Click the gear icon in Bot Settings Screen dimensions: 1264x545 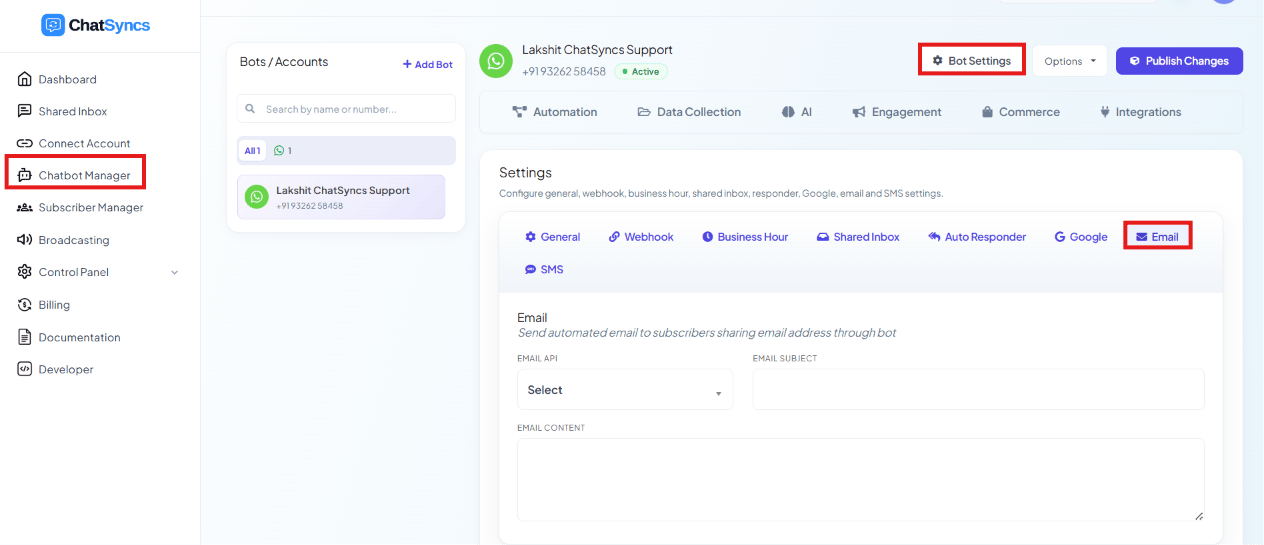click(938, 61)
